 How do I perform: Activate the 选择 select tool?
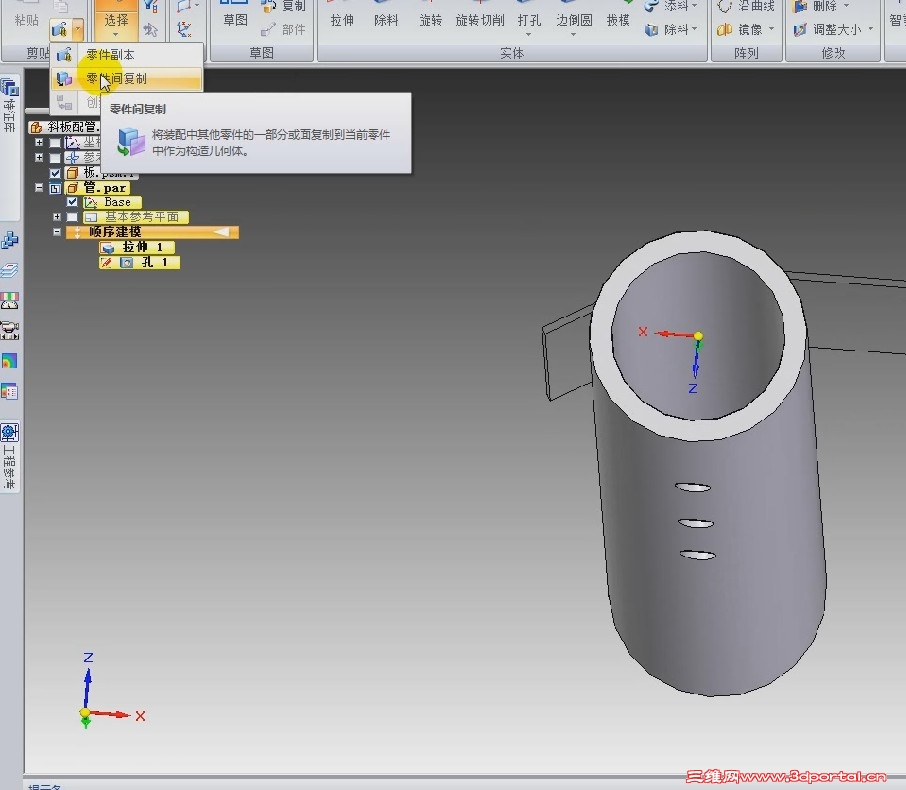(x=116, y=20)
